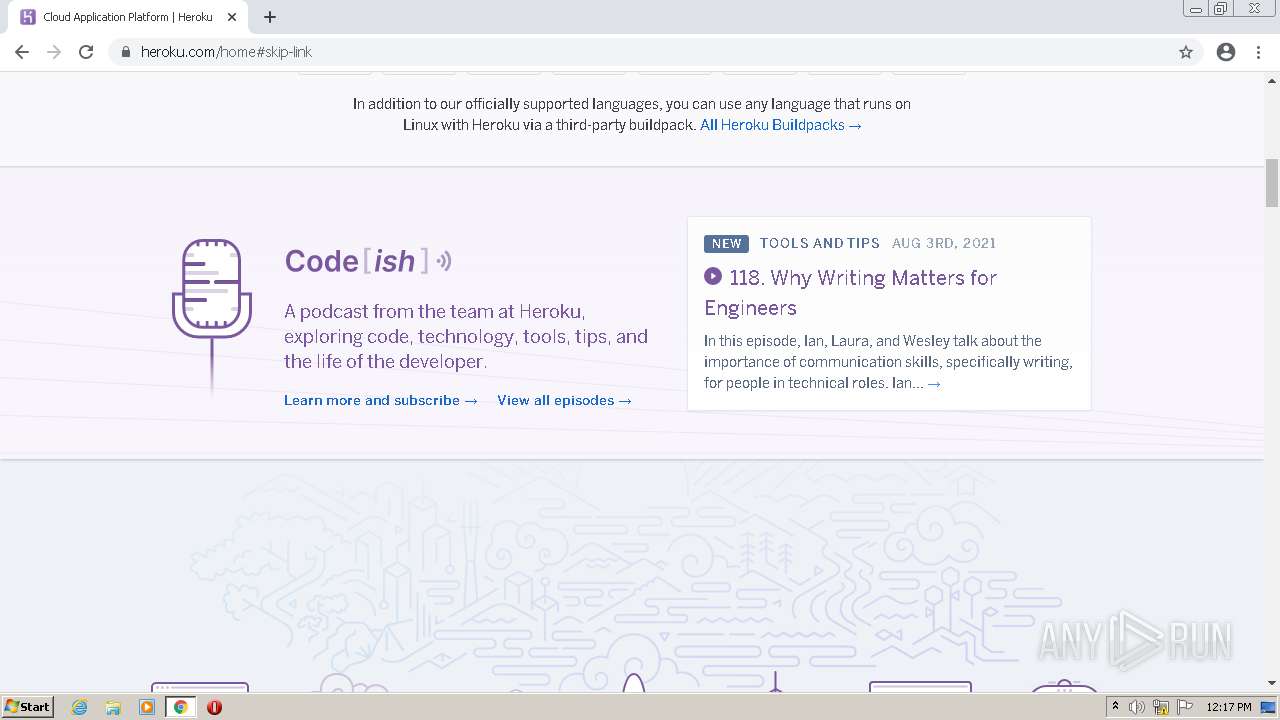Open Learn more and subscribe link
This screenshot has height=720, width=1280.
[381, 400]
